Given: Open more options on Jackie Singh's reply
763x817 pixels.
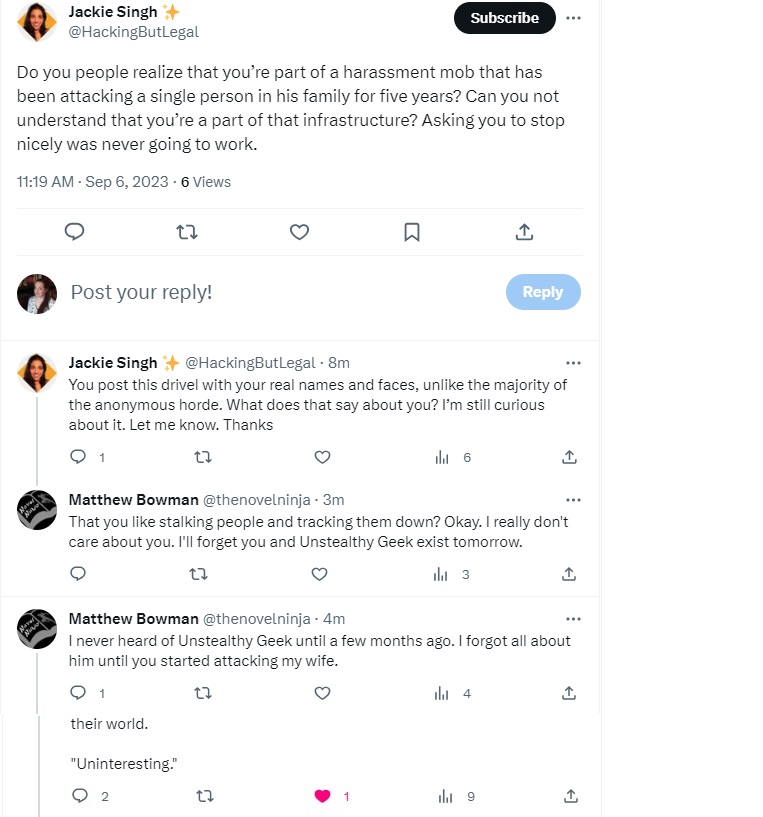Looking at the screenshot, I should (573, 363).
